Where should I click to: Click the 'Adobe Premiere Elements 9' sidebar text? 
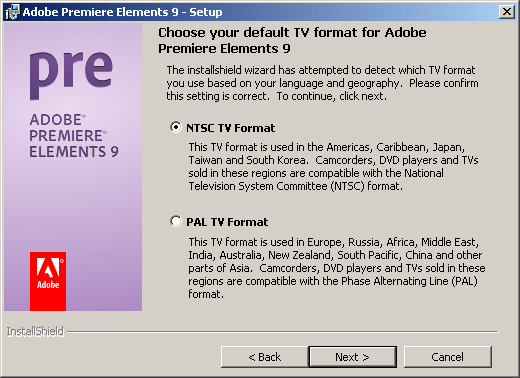pos(74,136)
